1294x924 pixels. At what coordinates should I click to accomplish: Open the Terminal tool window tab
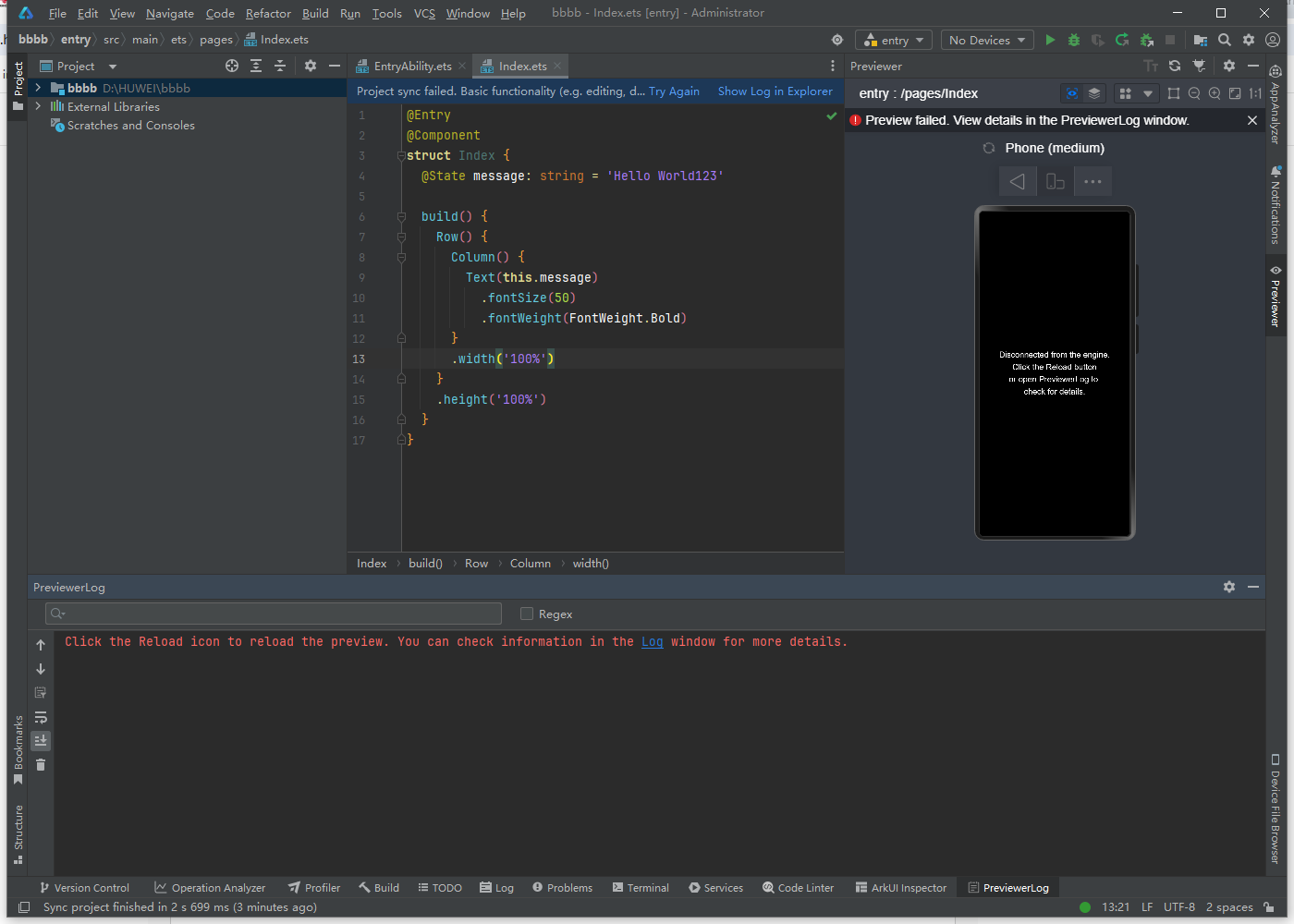pyautogui.click(x=641, y=888)
